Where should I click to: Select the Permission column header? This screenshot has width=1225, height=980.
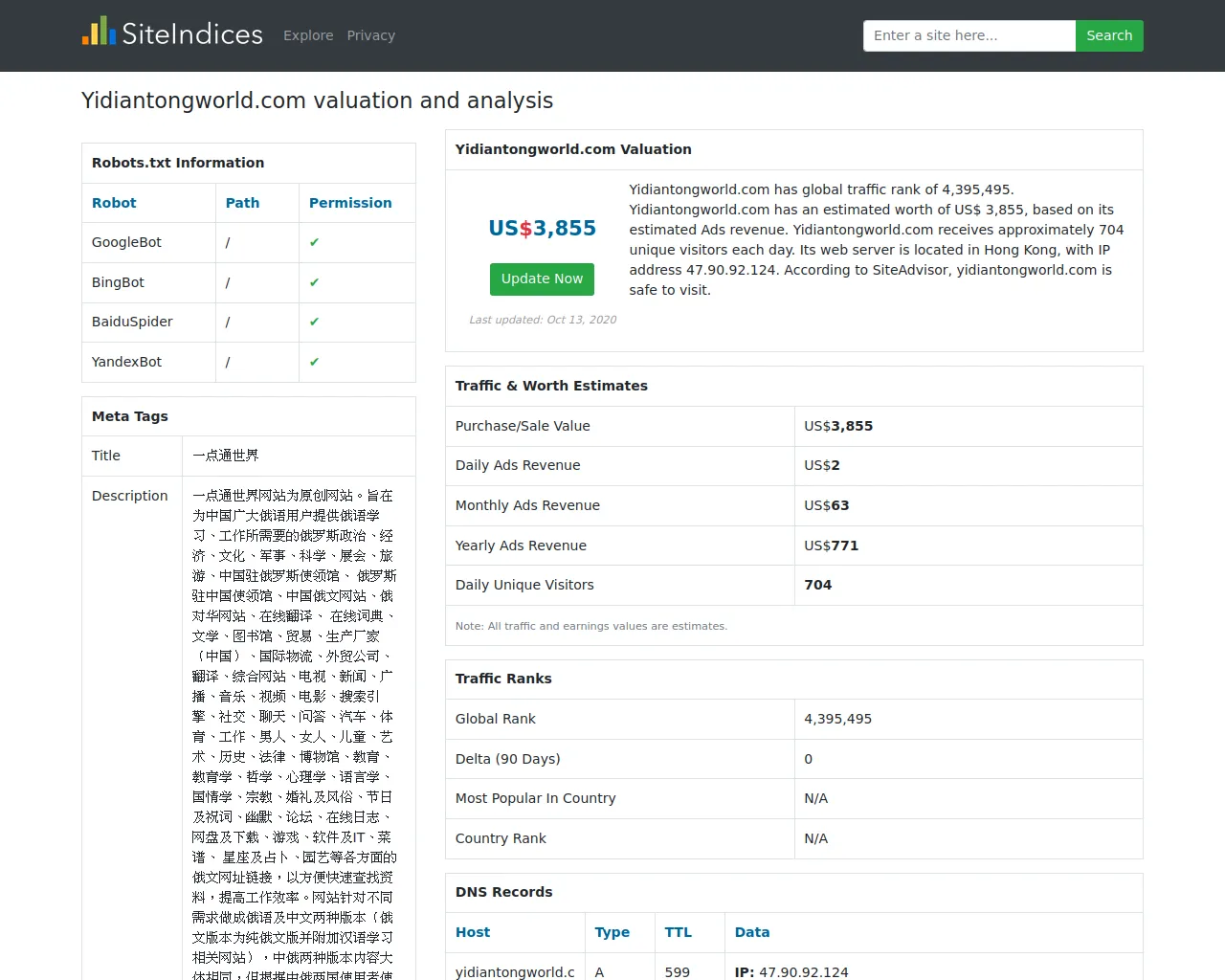(350, 203)
